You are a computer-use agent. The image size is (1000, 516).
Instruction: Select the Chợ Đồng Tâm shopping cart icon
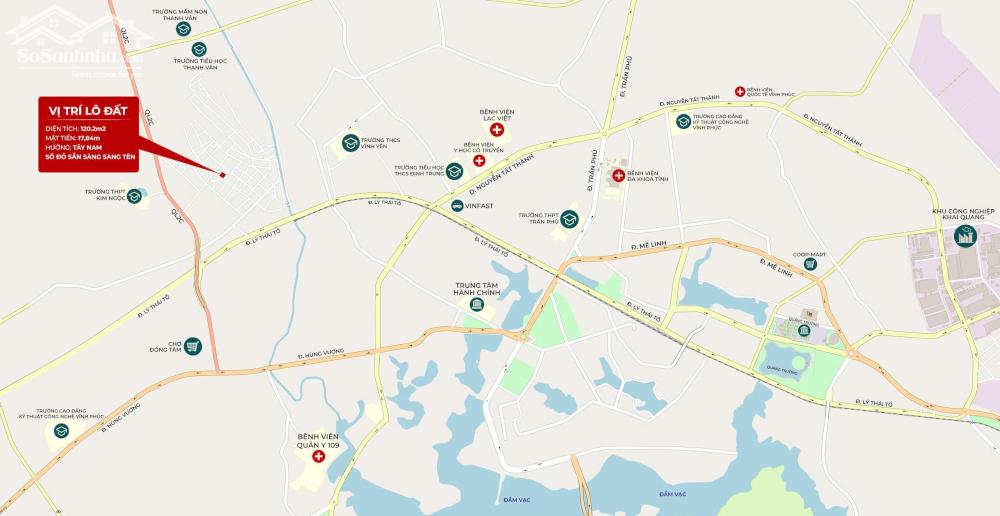pos(193,346)
